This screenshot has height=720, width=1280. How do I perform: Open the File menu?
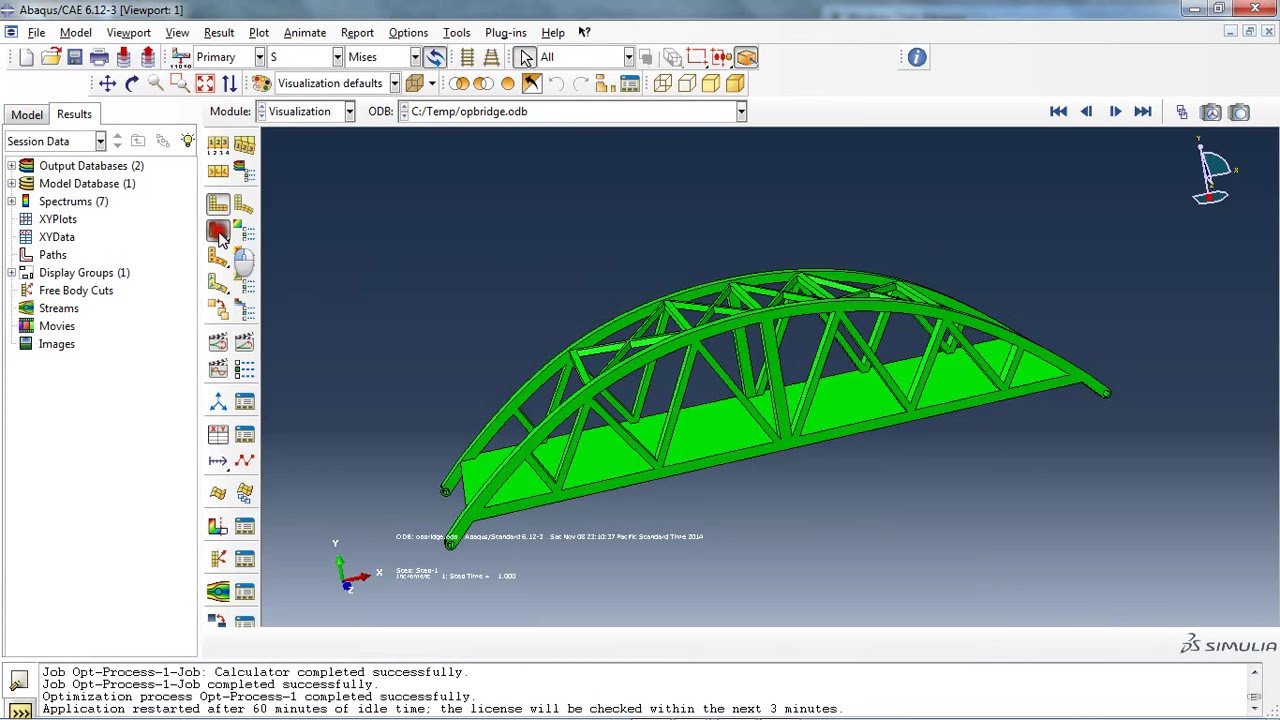(36, 33)
